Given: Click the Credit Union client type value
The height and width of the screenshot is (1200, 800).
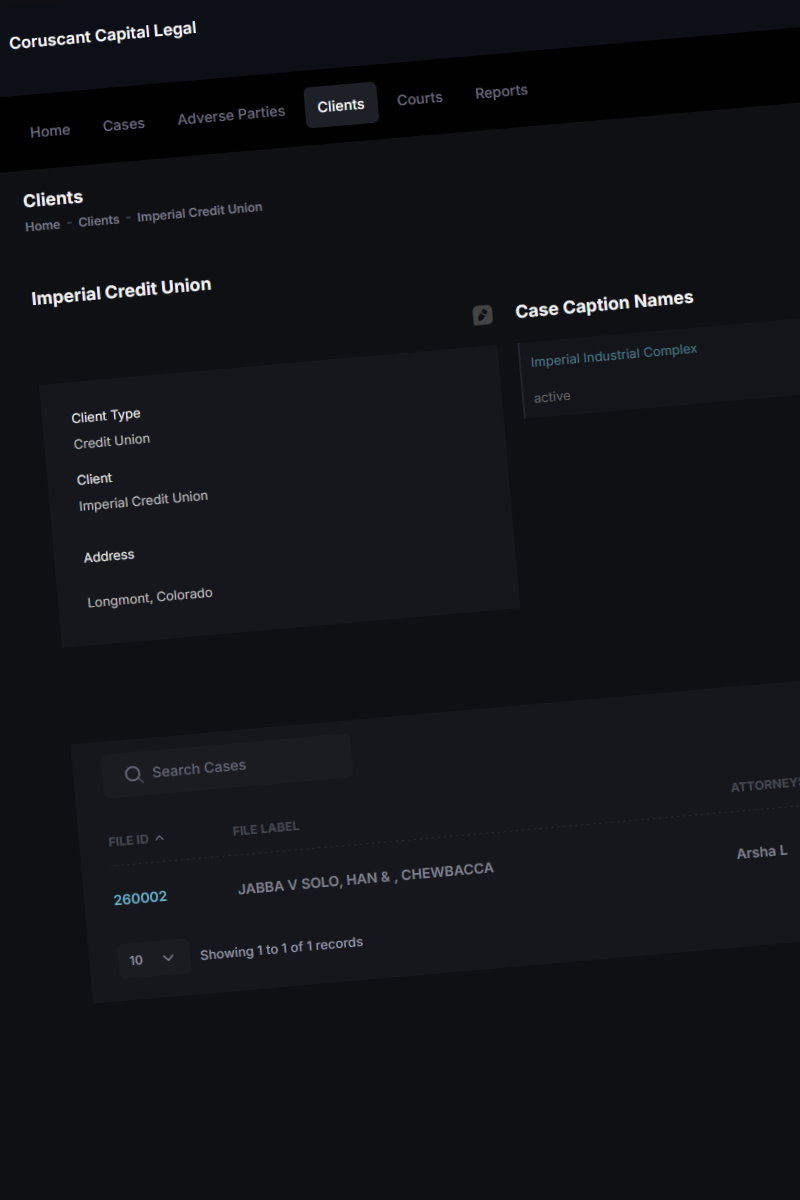Looking at the screenshot, I should point(112,441).
